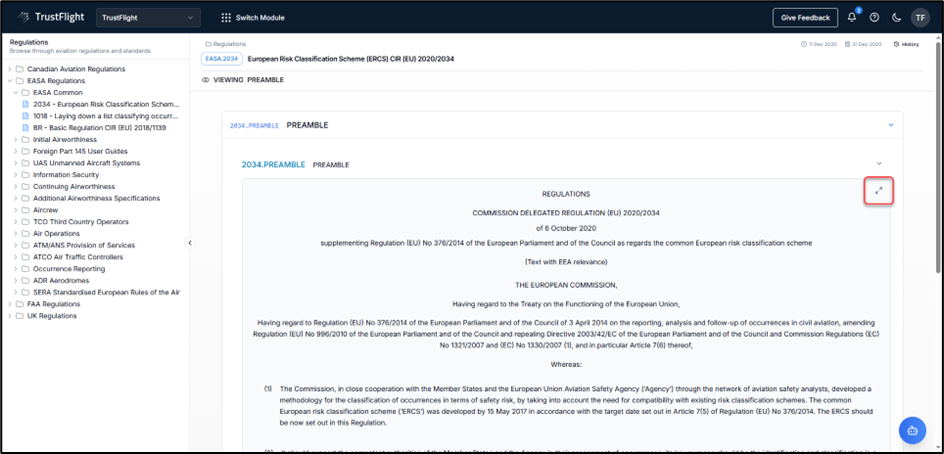Collapse the outer 2034.PREAMBLE section chevron

tap(891, 125)
